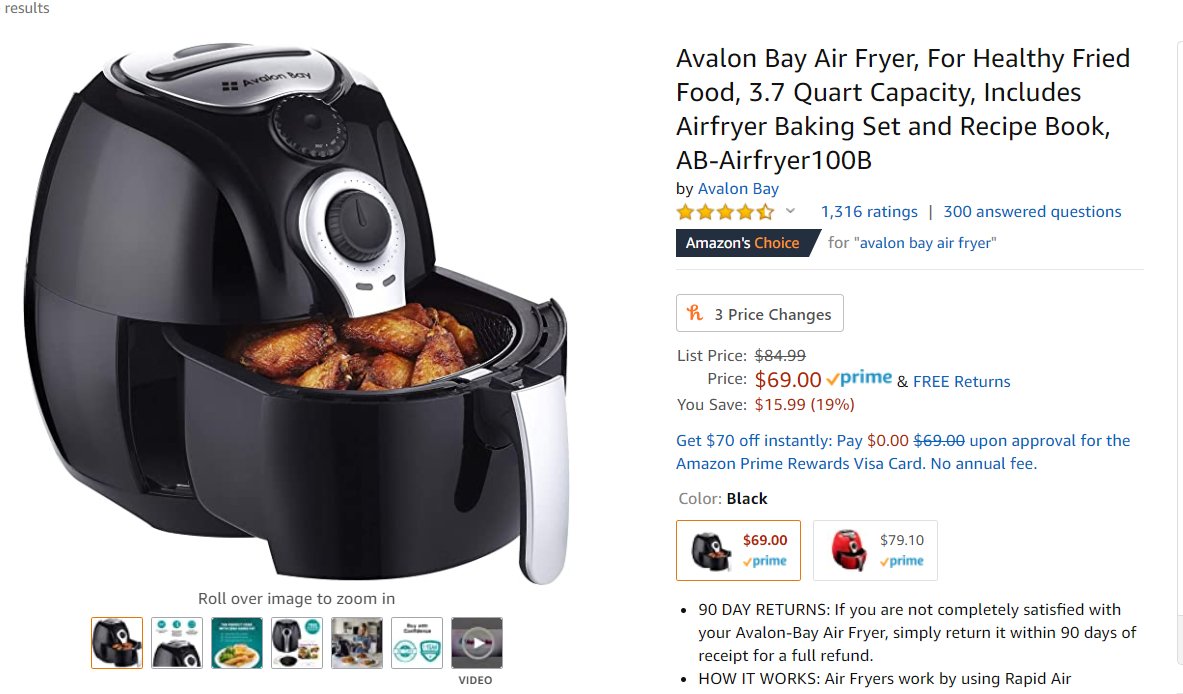Click the star rating icons
Viewport: 1183px width, 694px height.
[x=725, y=212]
